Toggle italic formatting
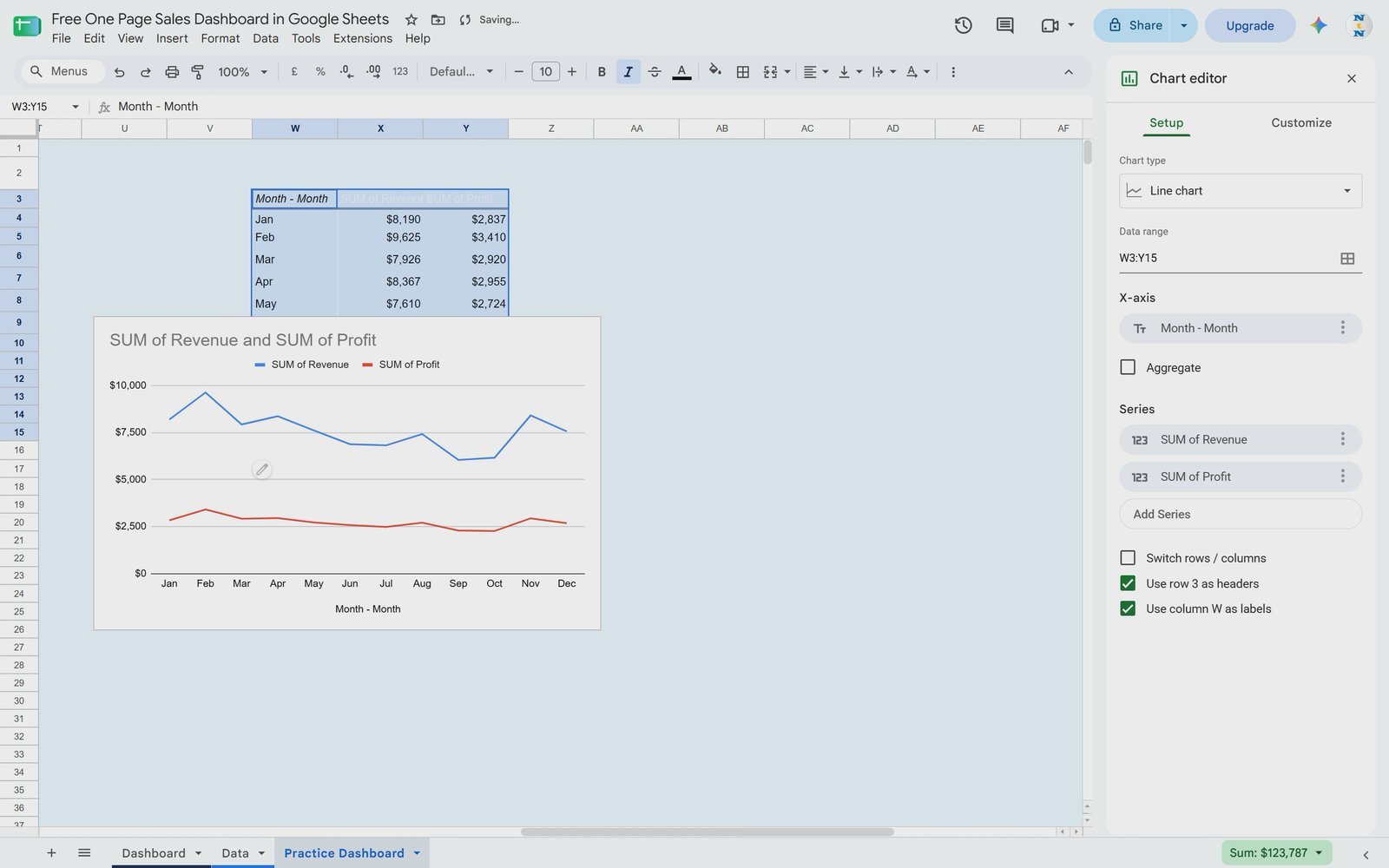Screen dimensions: 1389x868 (x=628, y=72)
